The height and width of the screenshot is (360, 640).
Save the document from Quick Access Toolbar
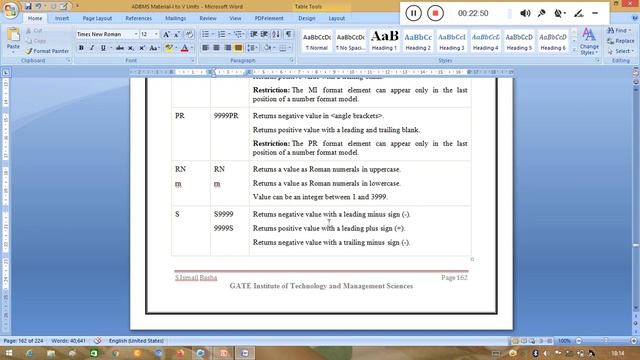[28, 6]
